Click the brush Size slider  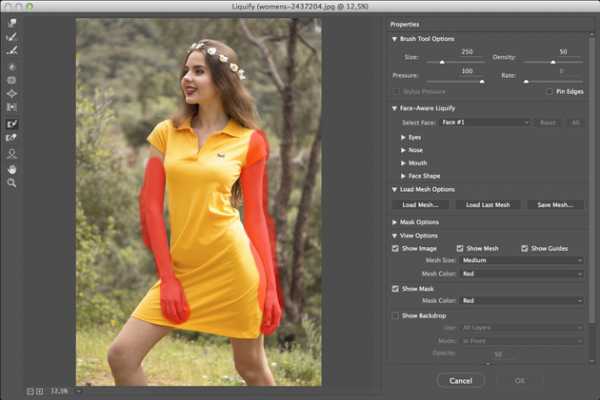tap(441, 62)
